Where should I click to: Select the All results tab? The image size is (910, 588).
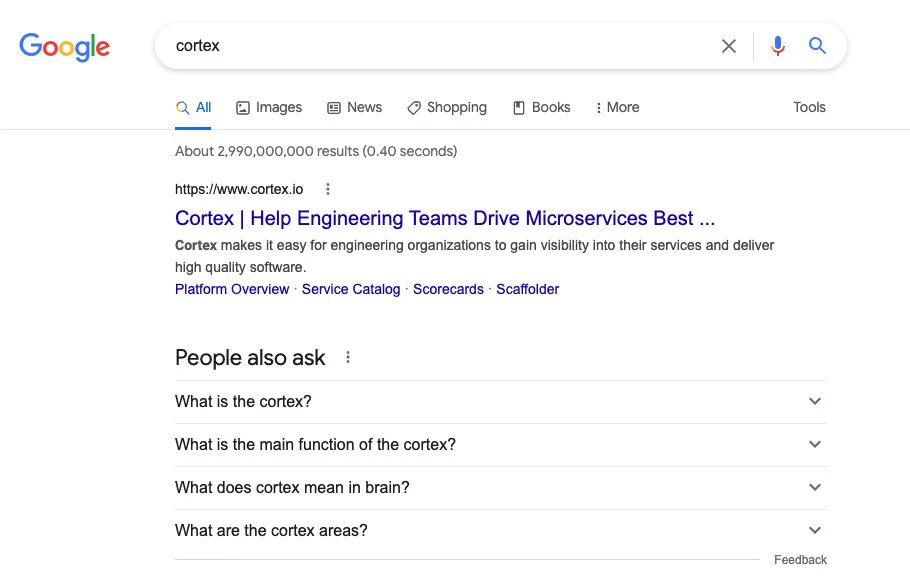tap(193, 107)
